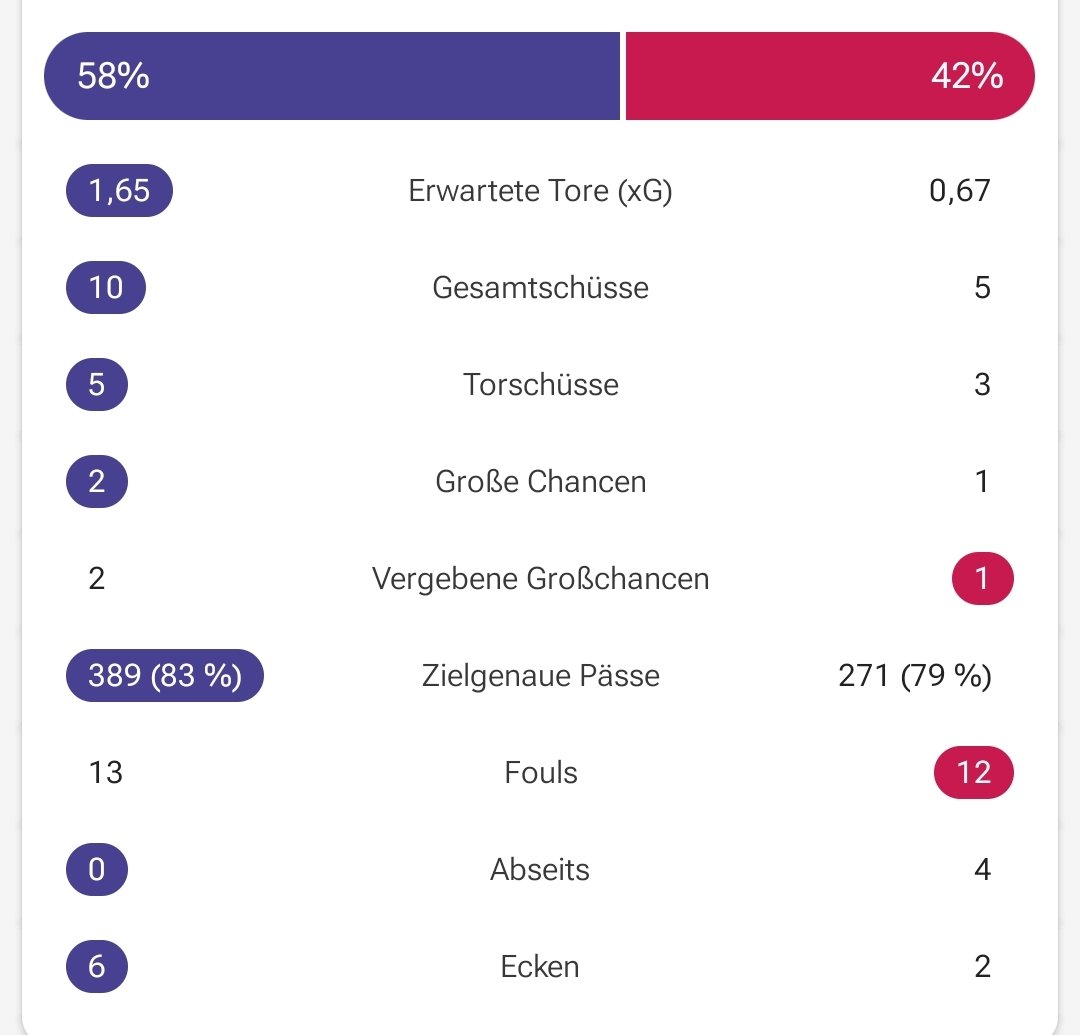Click the Torschüsse stat label
This screenshot has width=1080, height=1035.
point(540,385)
